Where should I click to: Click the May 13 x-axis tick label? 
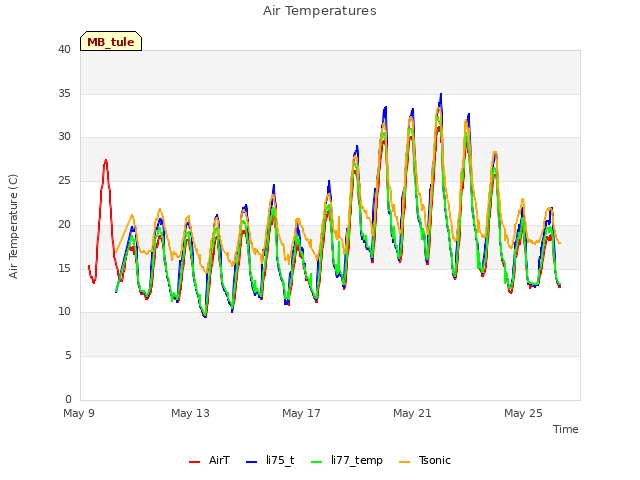coord(190,413)
